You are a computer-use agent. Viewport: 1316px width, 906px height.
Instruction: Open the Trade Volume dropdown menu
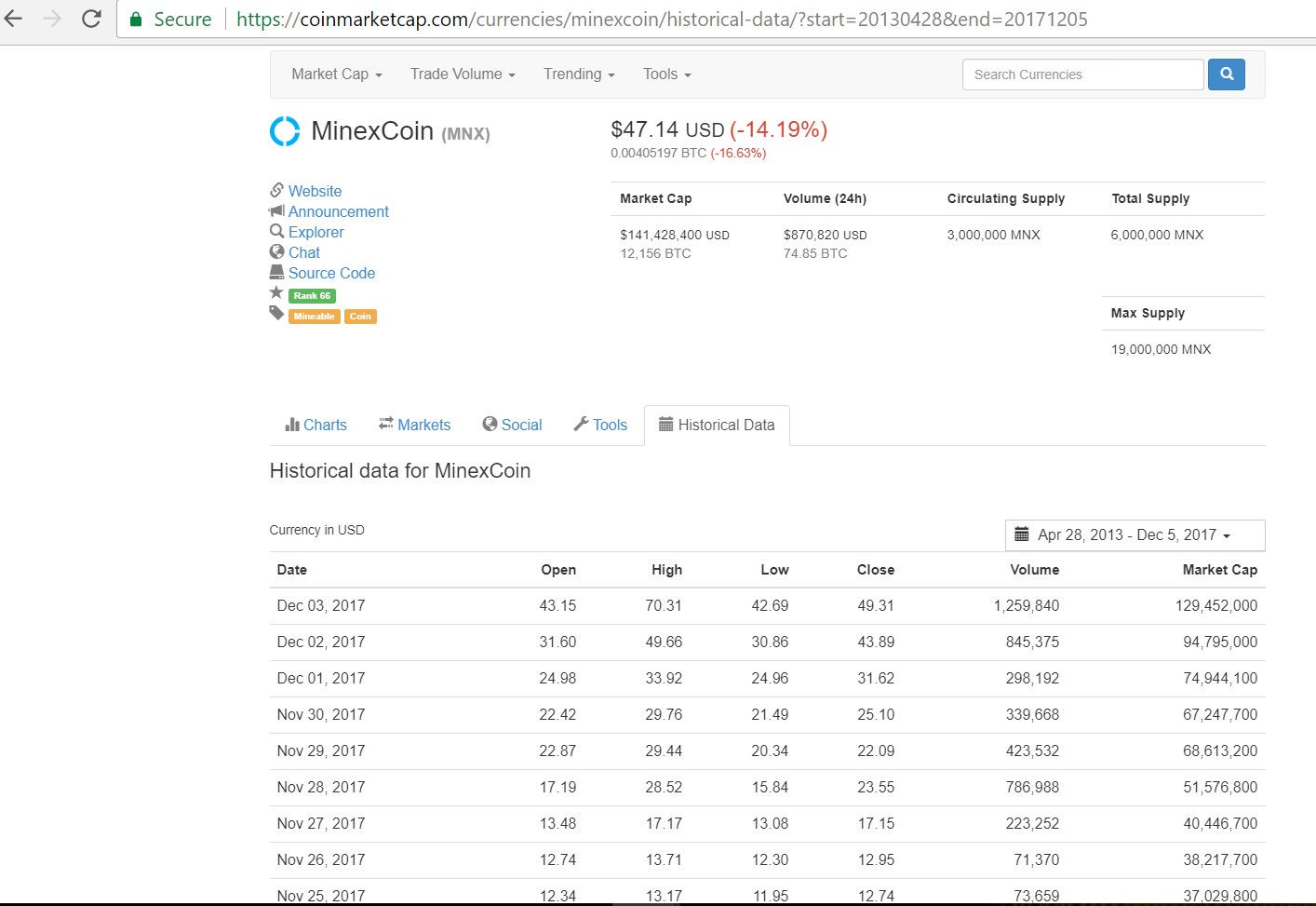463,74
